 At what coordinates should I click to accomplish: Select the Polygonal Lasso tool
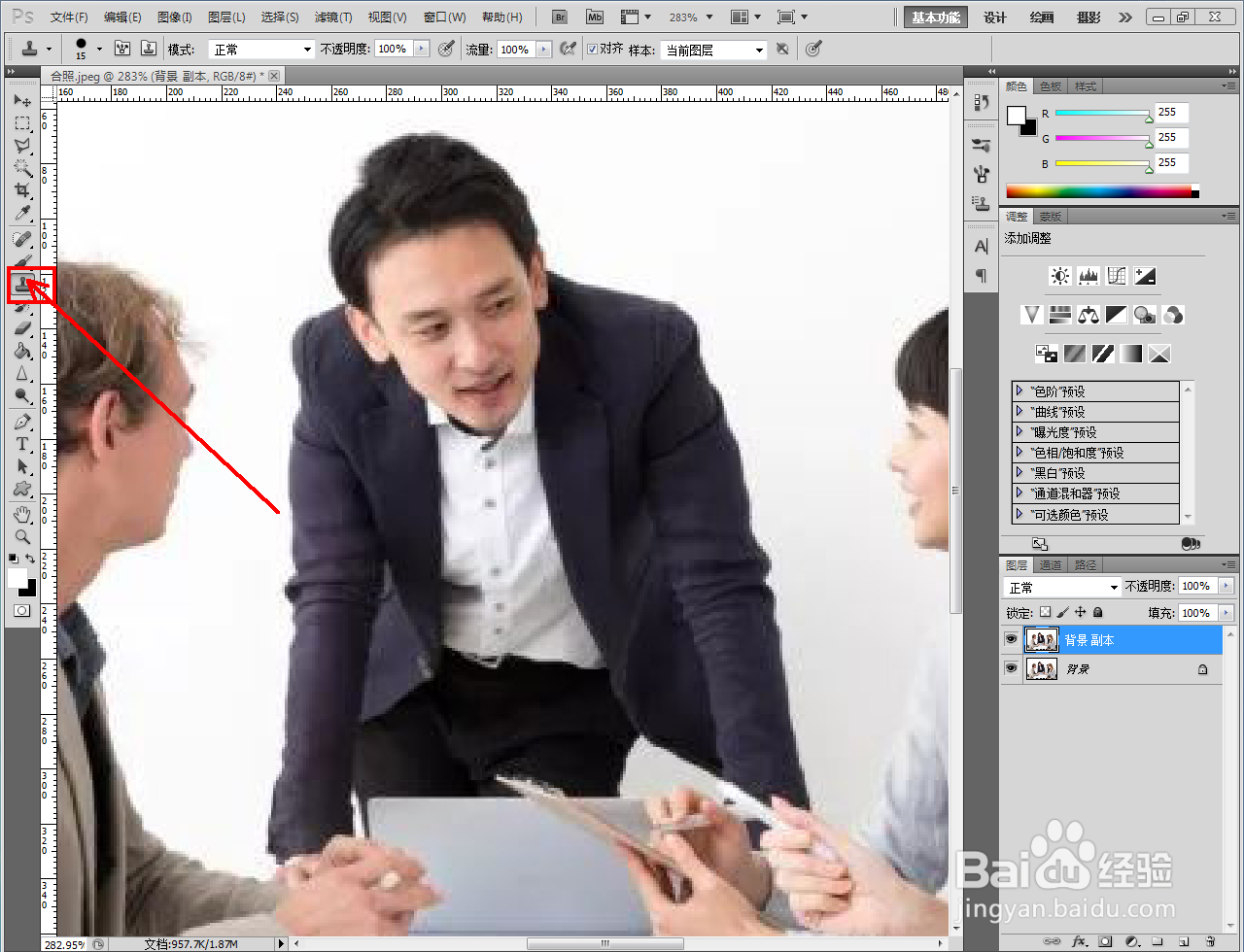point(22,146)
